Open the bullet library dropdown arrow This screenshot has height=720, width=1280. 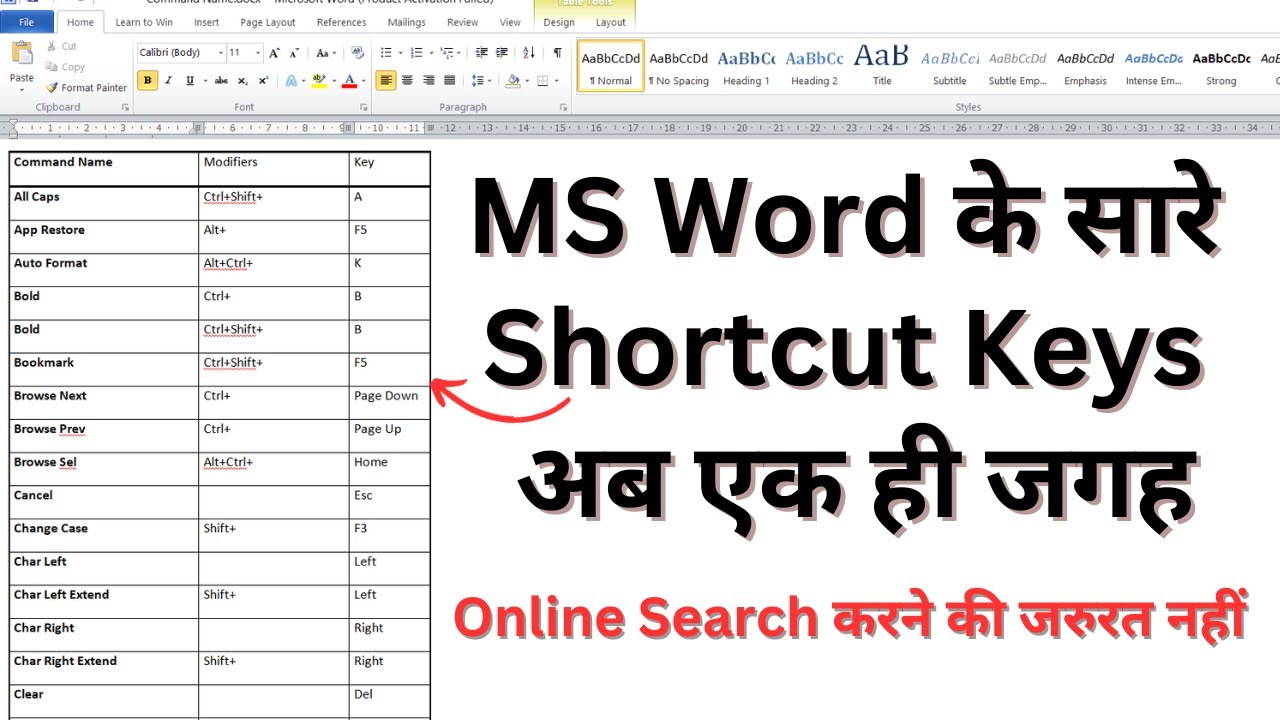(x=400, y=53)
